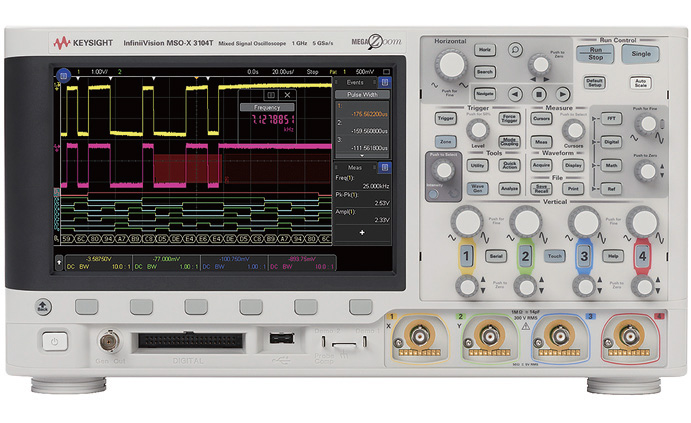The image size is (691, 423).
Task: Hit the Back key beside the softkeys
Action: [43, 307]
